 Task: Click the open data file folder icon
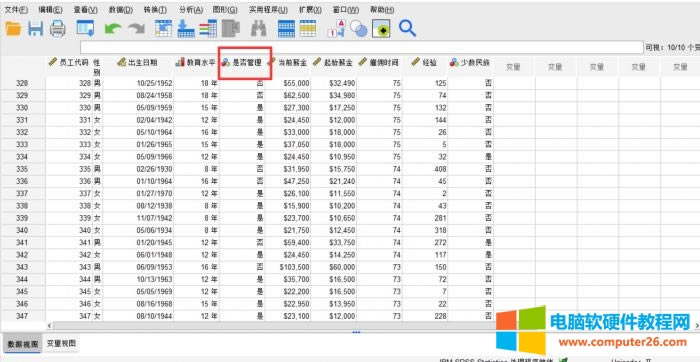[13, 29]
